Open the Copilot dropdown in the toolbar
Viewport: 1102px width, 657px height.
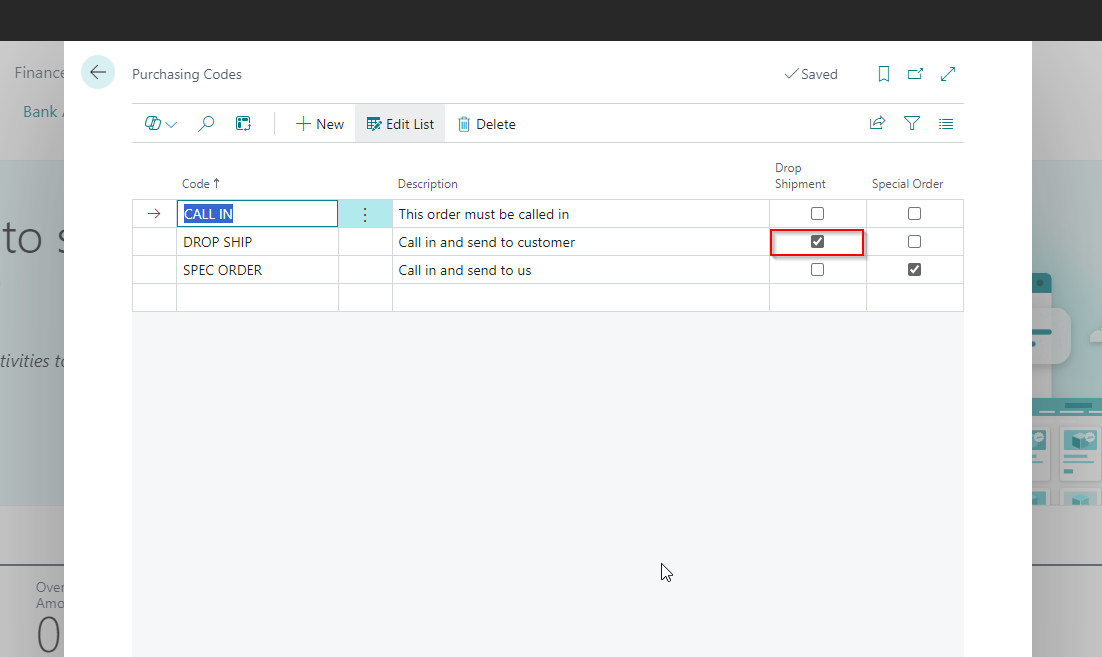[x=160, y=124]
